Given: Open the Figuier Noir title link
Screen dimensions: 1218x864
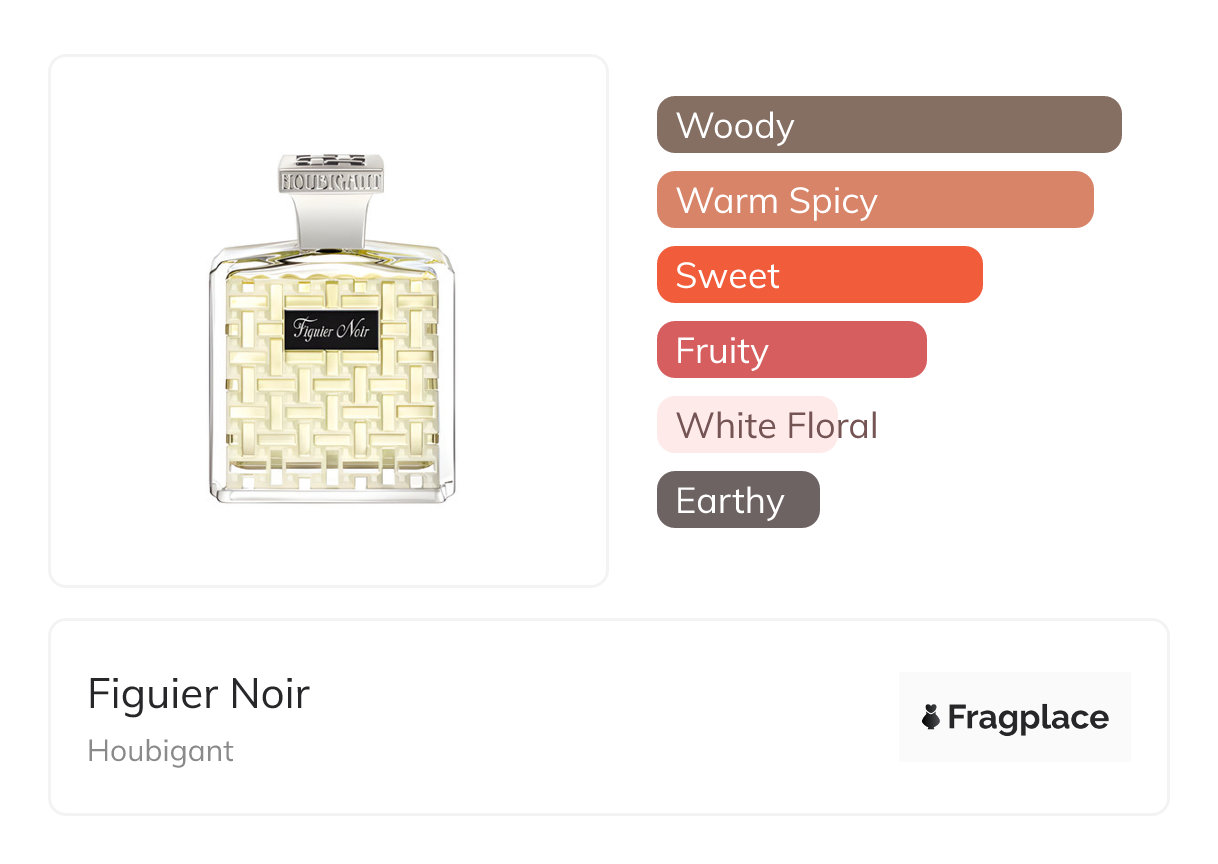Looking at the screenshot, I should [x=199, y=694].
